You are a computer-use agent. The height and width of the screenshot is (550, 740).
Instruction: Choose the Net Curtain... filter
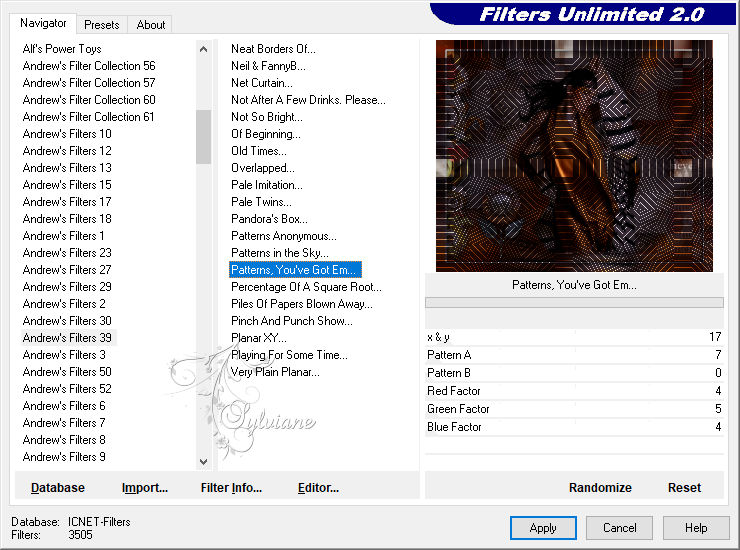click(x=262, y=83)
